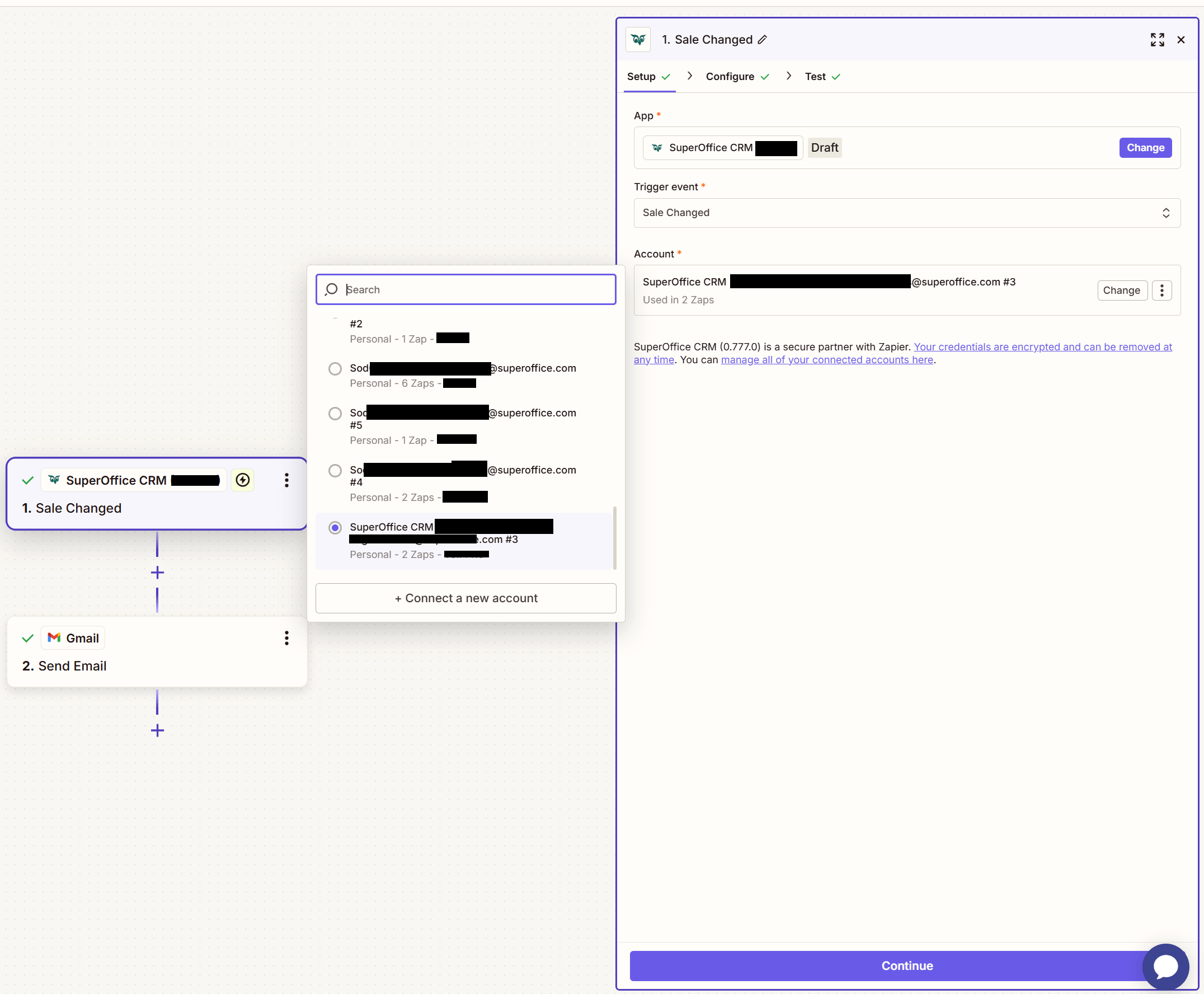Click inside the account search field
Viewport: 1204px width, 994px height.
(465, 289)
